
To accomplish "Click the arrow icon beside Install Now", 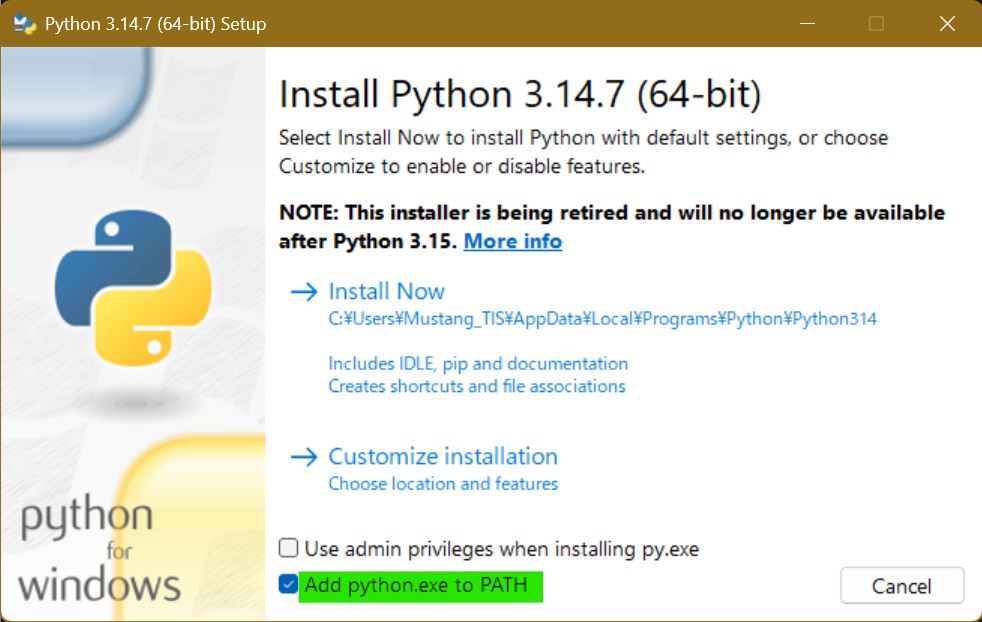I will (x=304, y=292).
